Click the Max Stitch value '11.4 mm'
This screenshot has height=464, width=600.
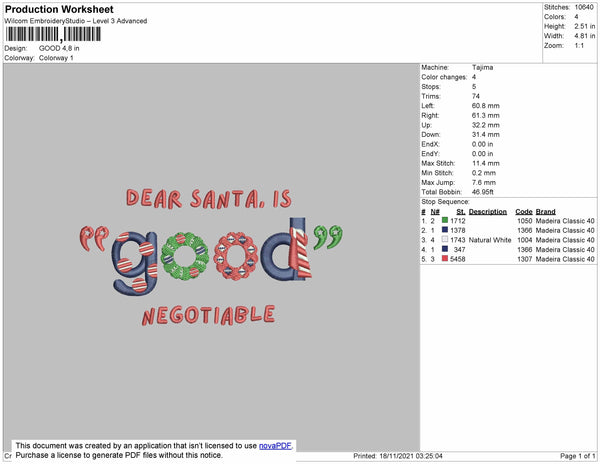pyautogui.click(x=486, y=163)
